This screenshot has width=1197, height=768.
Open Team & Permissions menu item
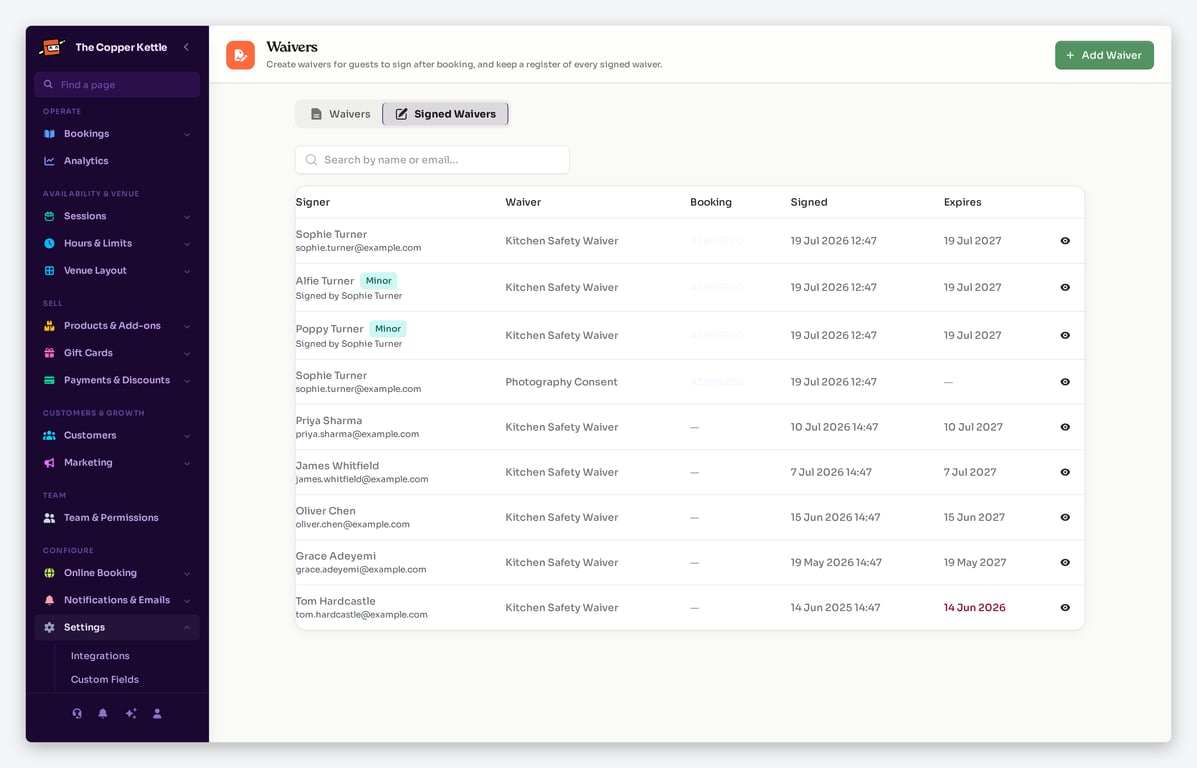click(117, 518)
